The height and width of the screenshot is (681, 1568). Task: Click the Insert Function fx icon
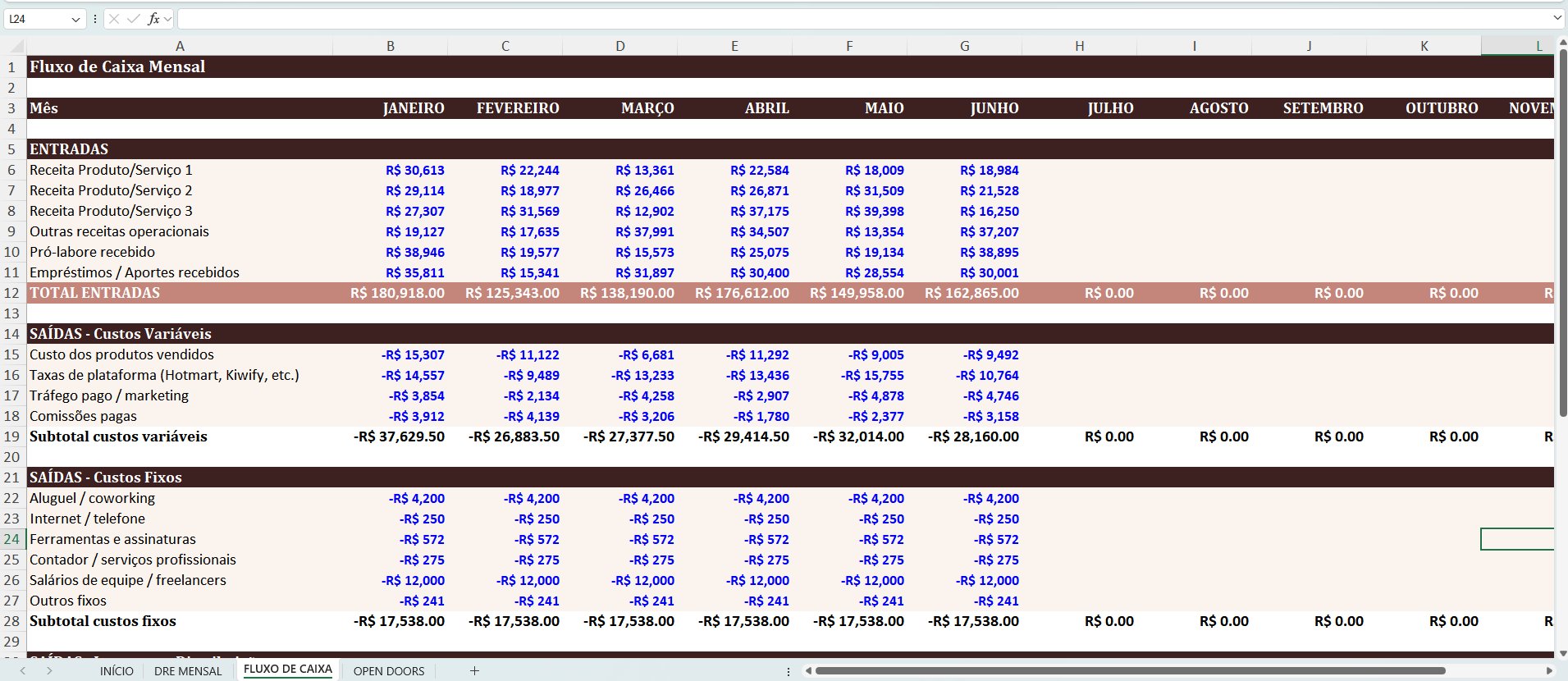click(153, 19)
